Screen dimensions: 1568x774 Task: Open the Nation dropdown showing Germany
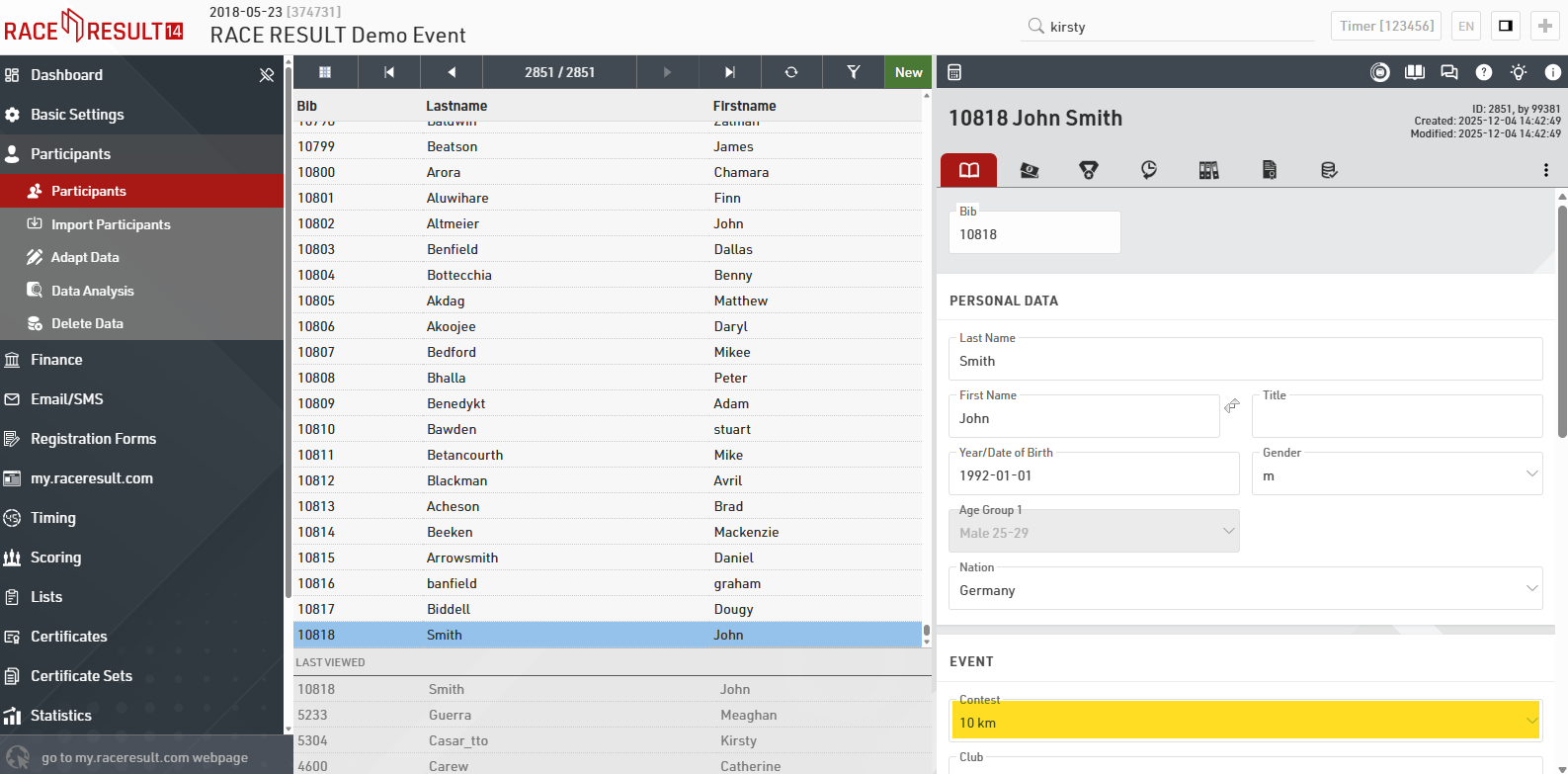1245,590
